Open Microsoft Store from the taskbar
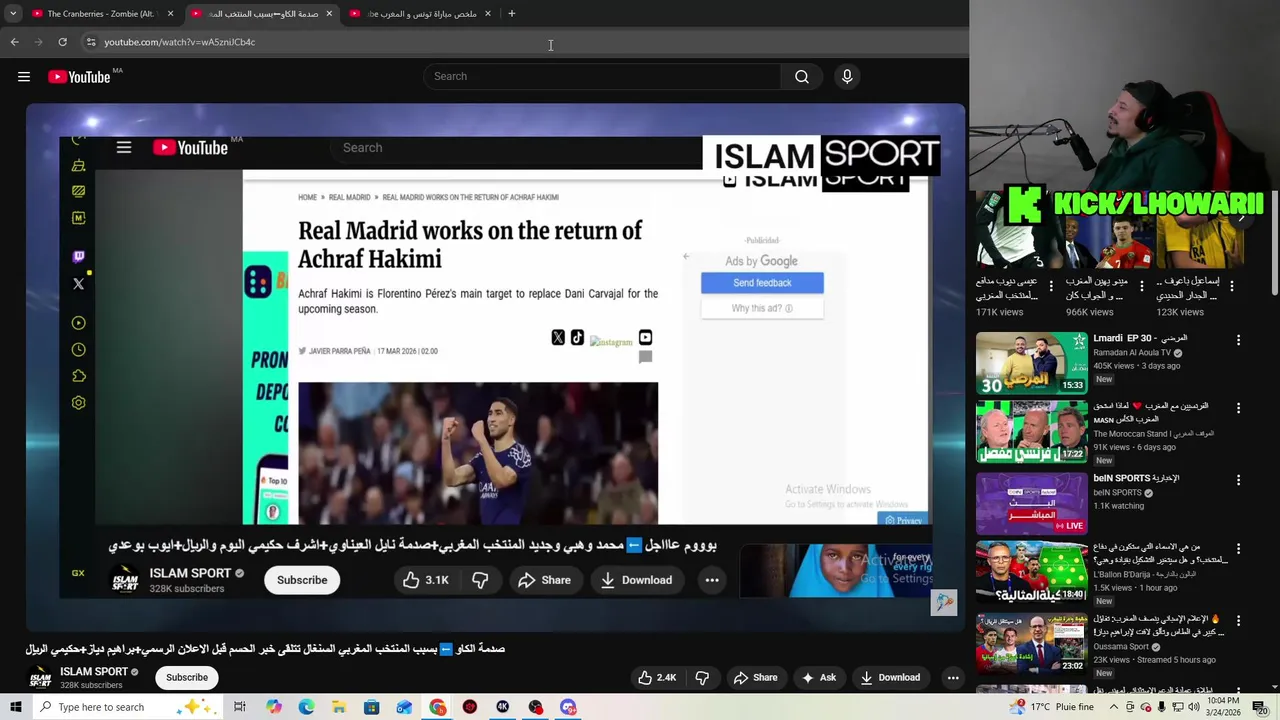 371,707
